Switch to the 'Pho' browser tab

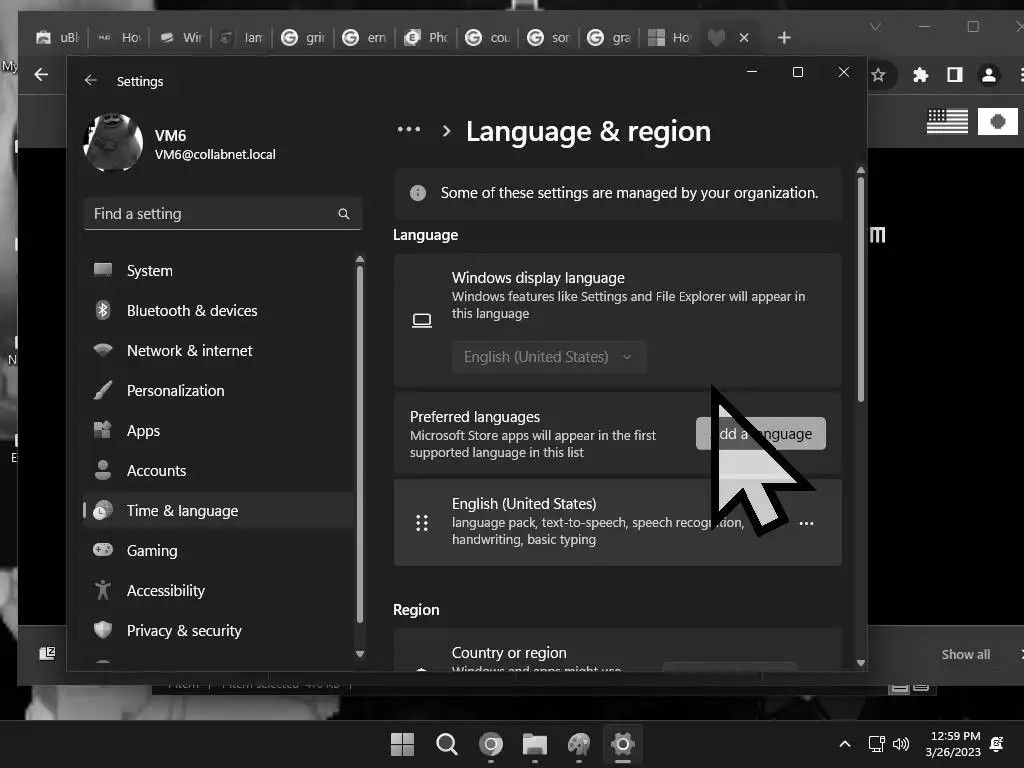click(426, 38)
